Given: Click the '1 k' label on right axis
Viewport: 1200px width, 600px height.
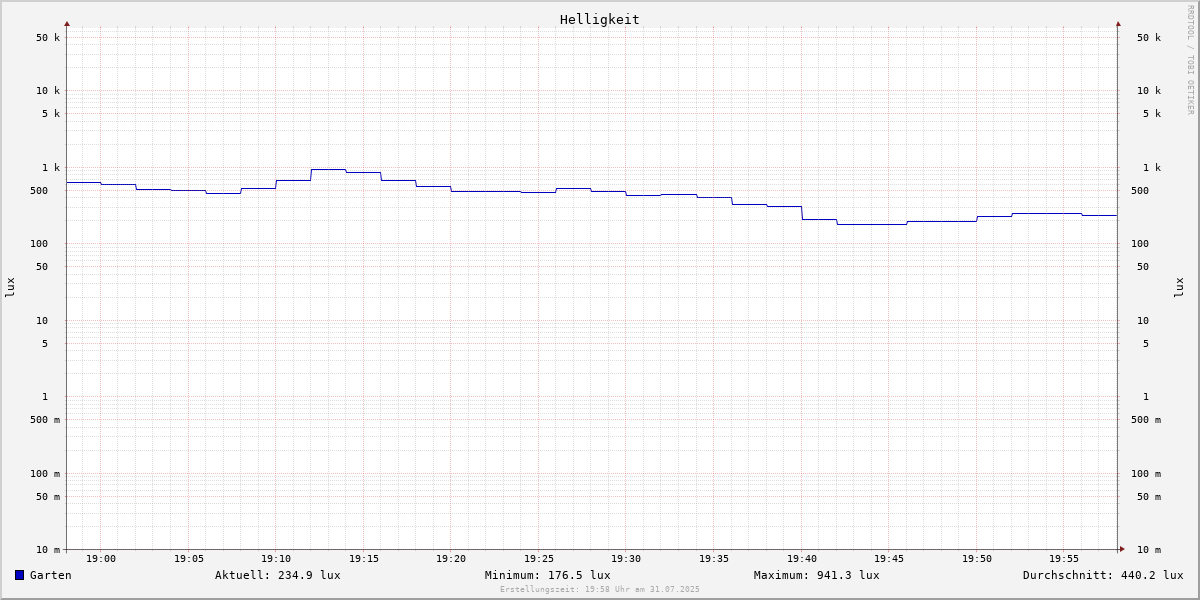Looking at the screenshot, I should point(1152,168).
